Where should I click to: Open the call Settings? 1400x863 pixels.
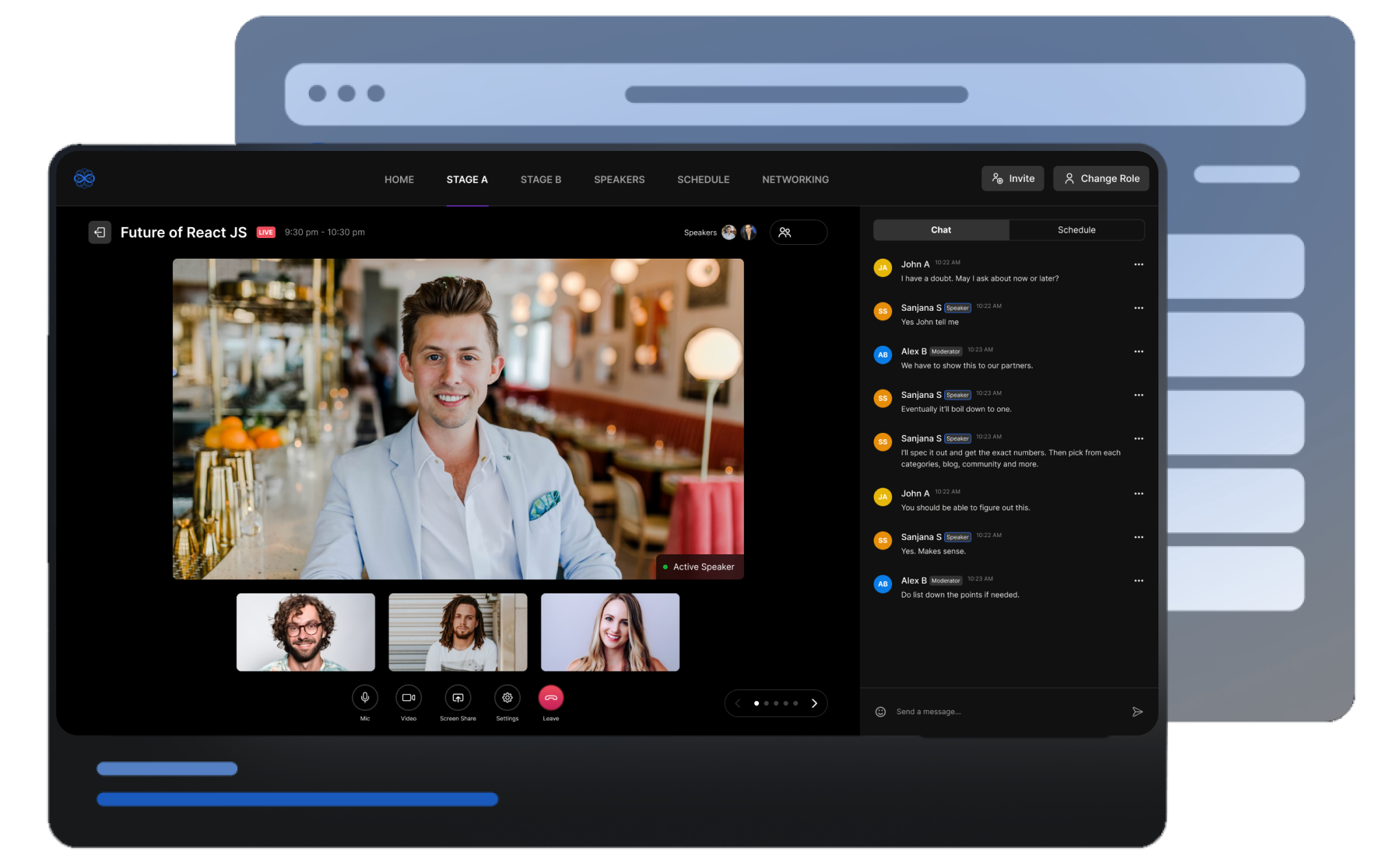click(x=507, y=698)
